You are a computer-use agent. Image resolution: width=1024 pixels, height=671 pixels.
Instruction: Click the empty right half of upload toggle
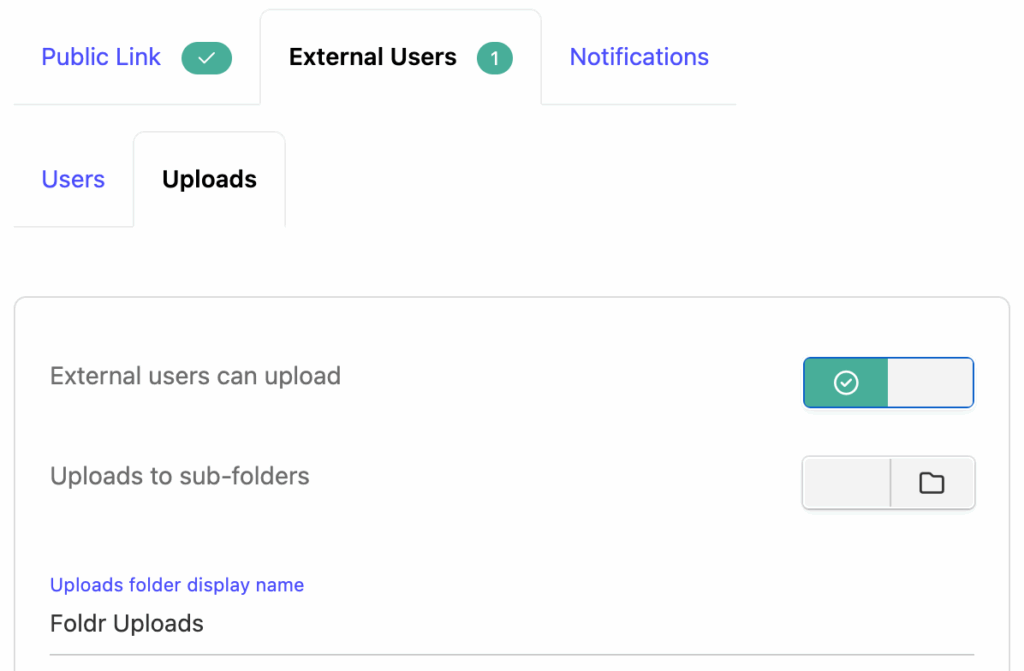point(930,383)
